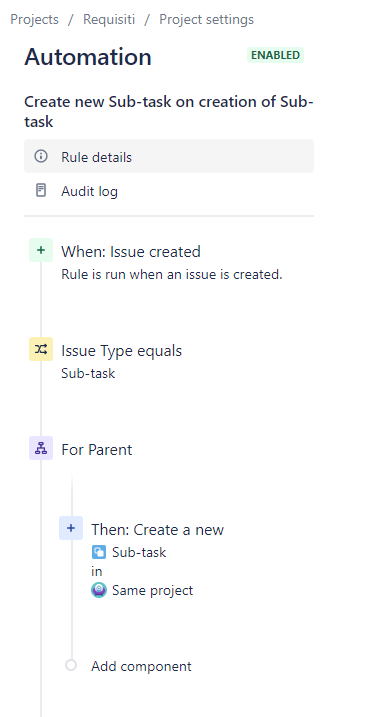
Task: Go to Projects breadcrumb link
Action: [35, 20]
